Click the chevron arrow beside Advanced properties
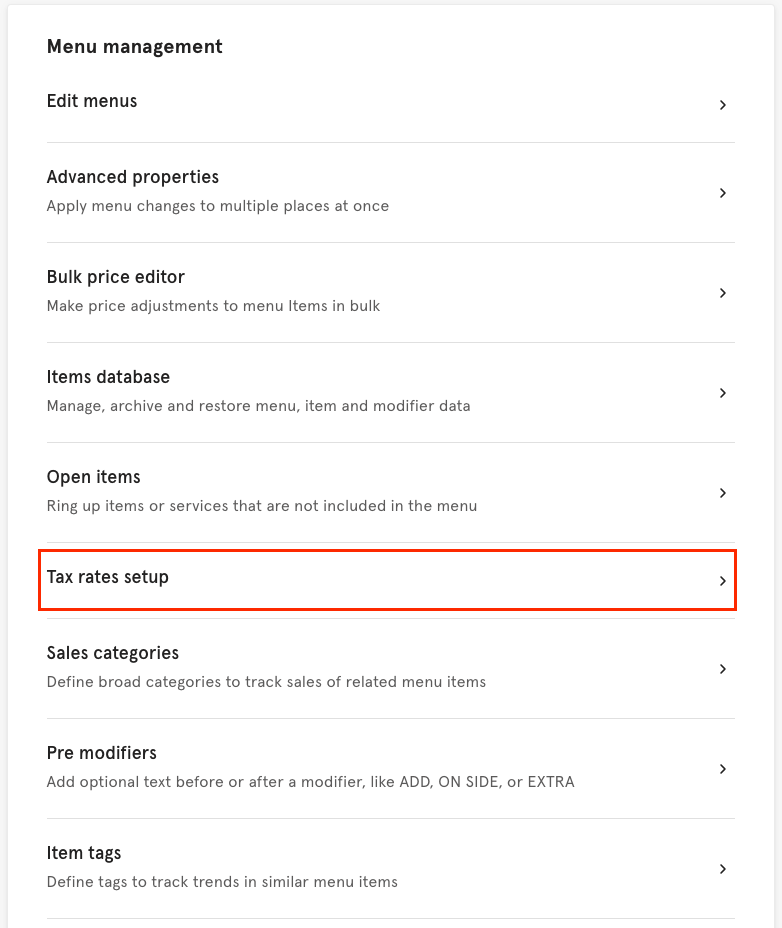782x928 pixels. (x=722, y=193)
